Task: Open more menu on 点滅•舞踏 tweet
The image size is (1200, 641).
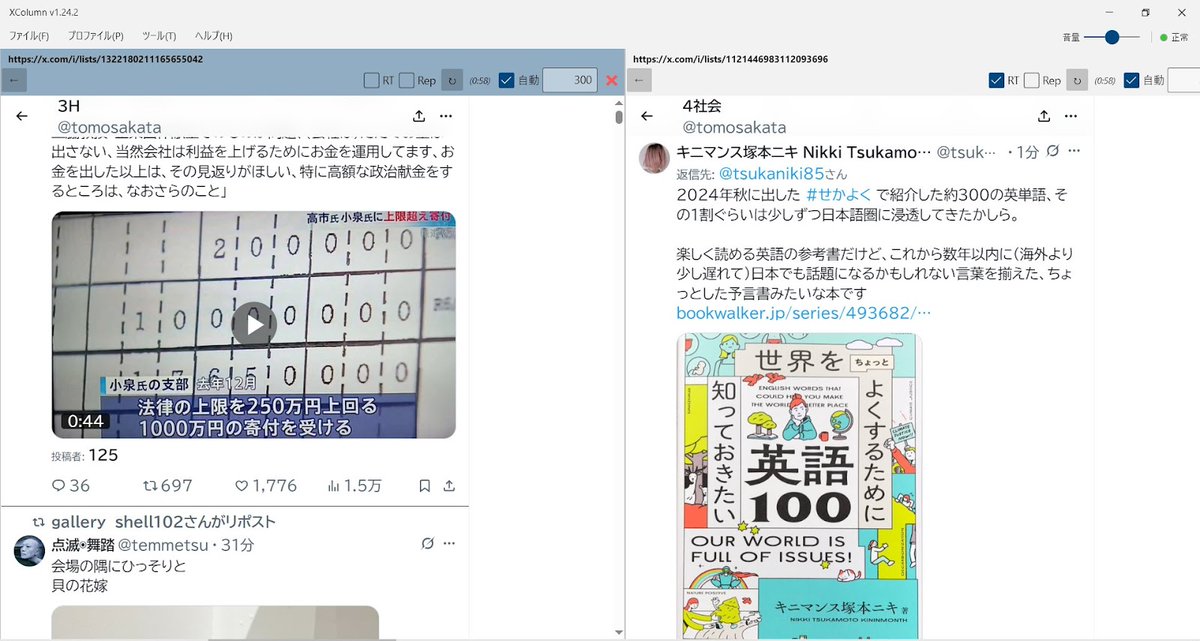Action: coord(451,544)
